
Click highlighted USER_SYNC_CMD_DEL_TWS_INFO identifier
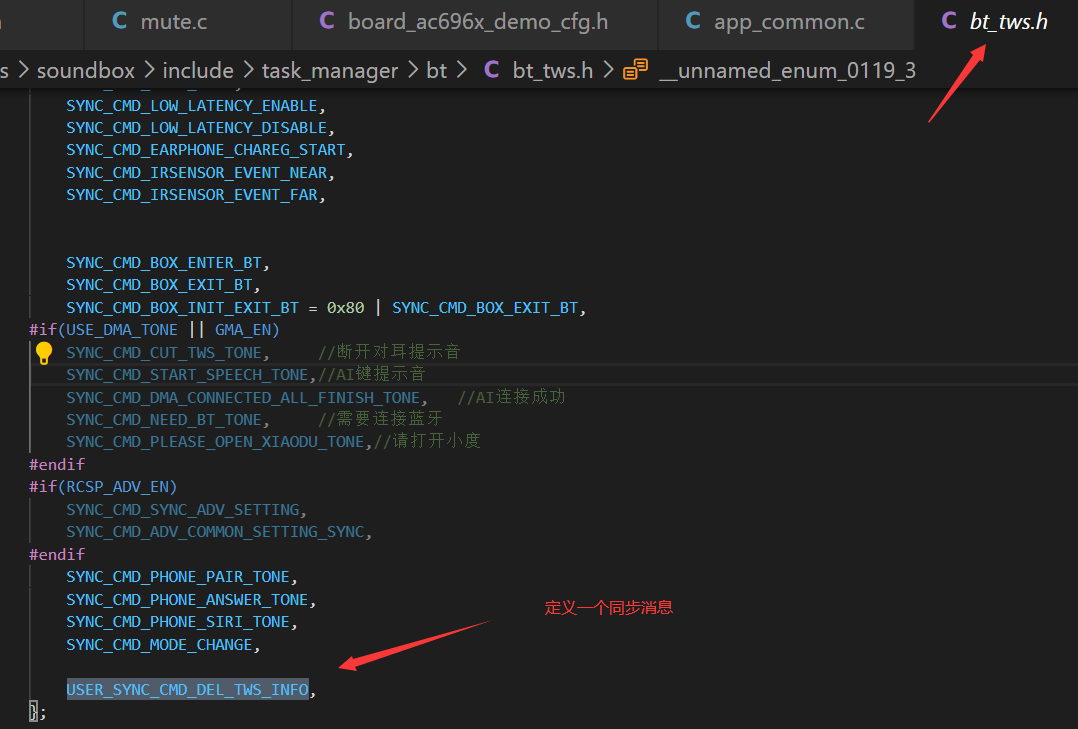pos(187,689)
